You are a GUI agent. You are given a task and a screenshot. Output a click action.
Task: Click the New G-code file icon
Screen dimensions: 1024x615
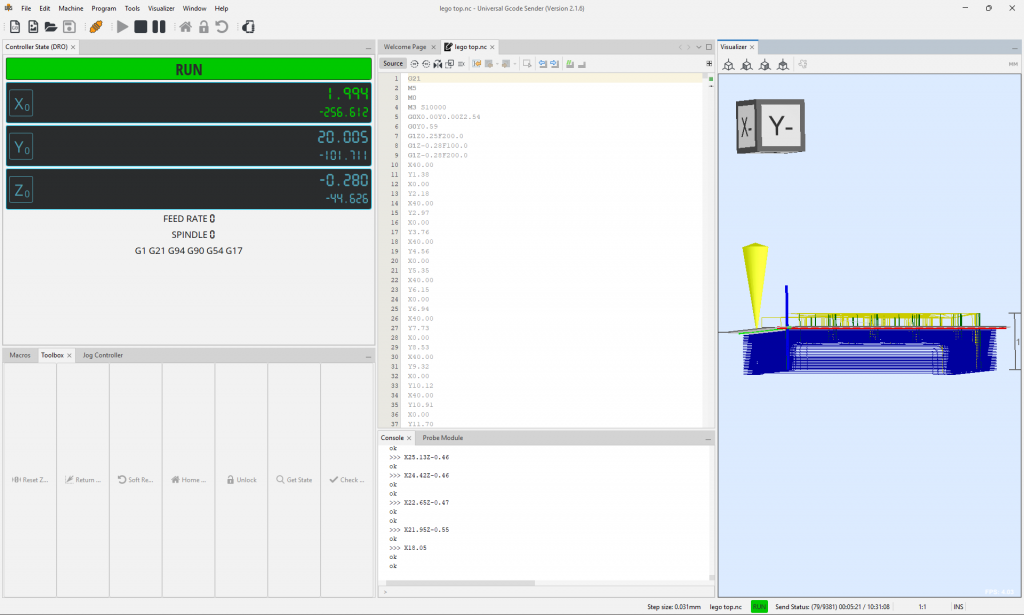[15, 27]
